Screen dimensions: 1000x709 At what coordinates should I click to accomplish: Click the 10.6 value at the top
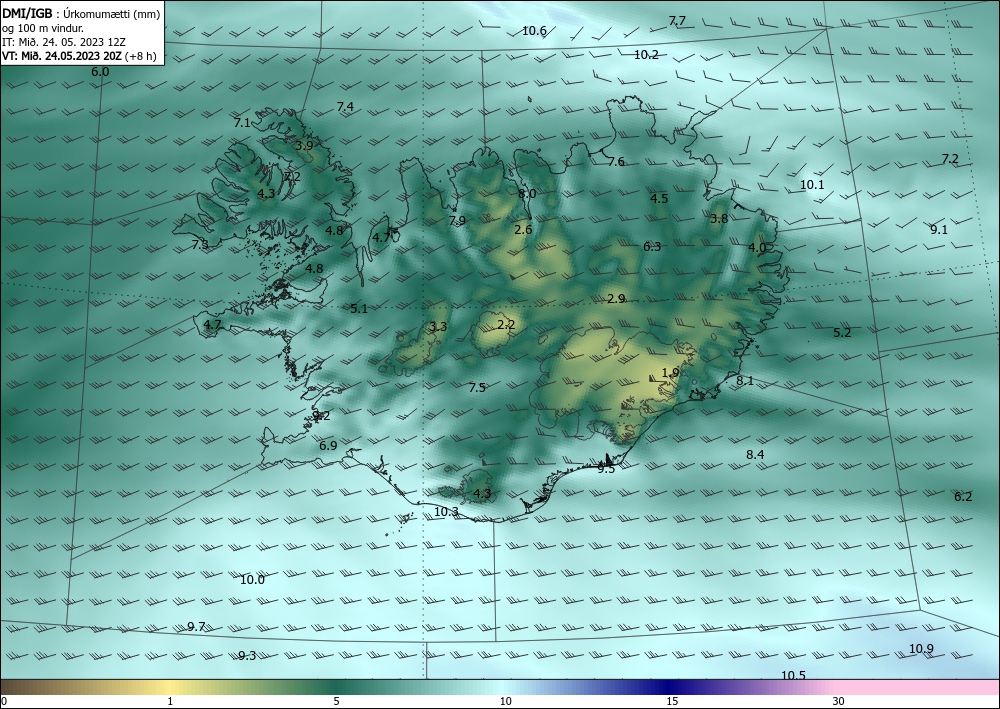click(534, 31)
